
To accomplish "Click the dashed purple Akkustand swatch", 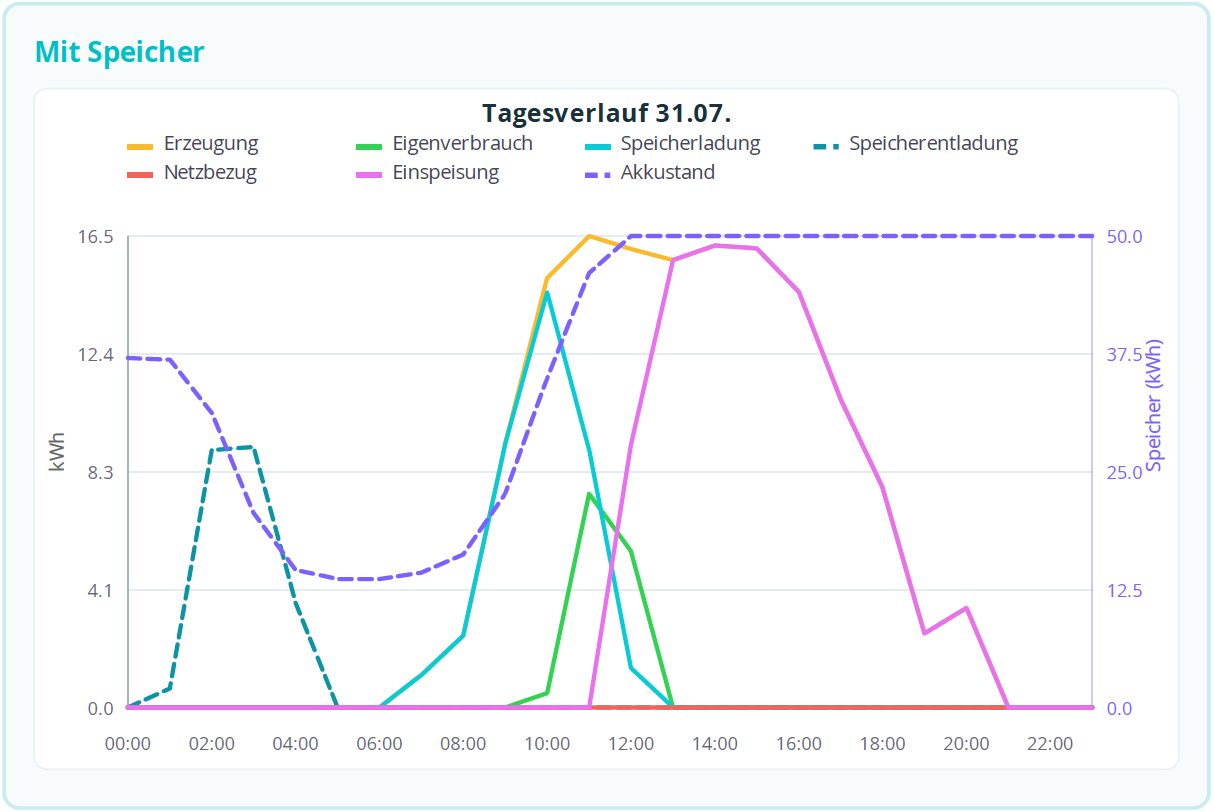I will (x=596, y=173).
